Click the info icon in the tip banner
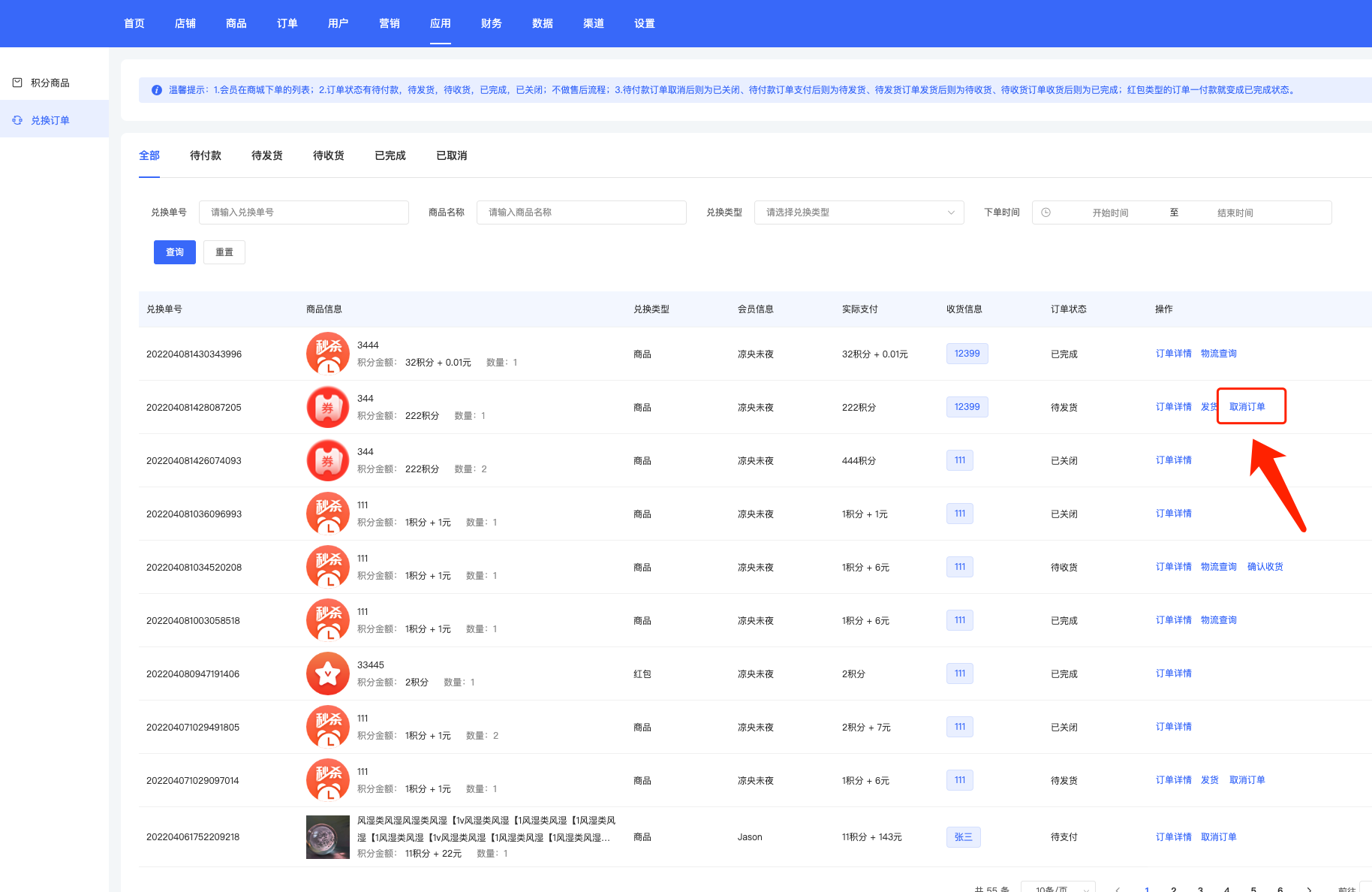1372x892 pixels. 157,90
